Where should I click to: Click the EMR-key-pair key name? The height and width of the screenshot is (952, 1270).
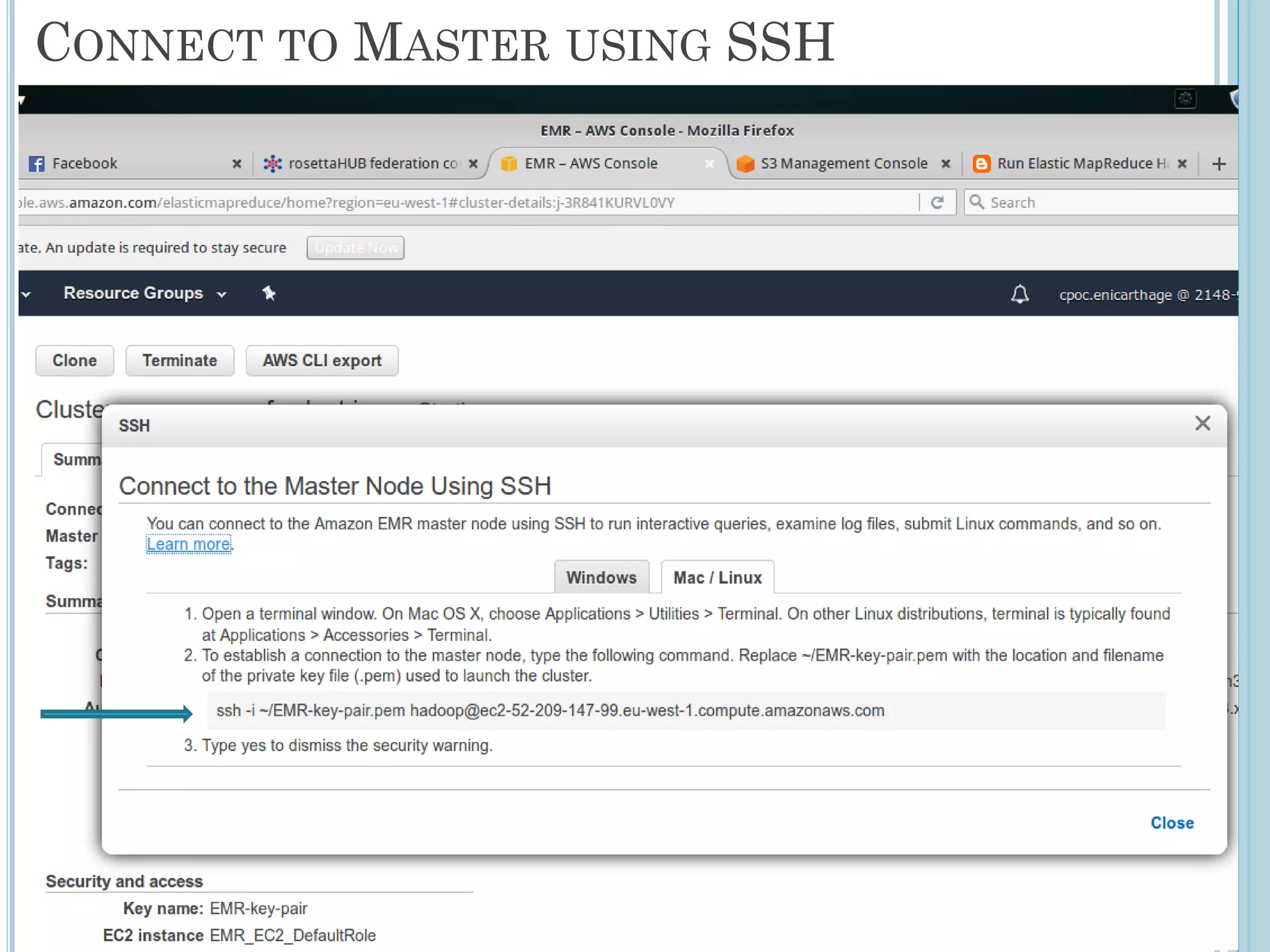pyautogui.click(x=259, y=909)
